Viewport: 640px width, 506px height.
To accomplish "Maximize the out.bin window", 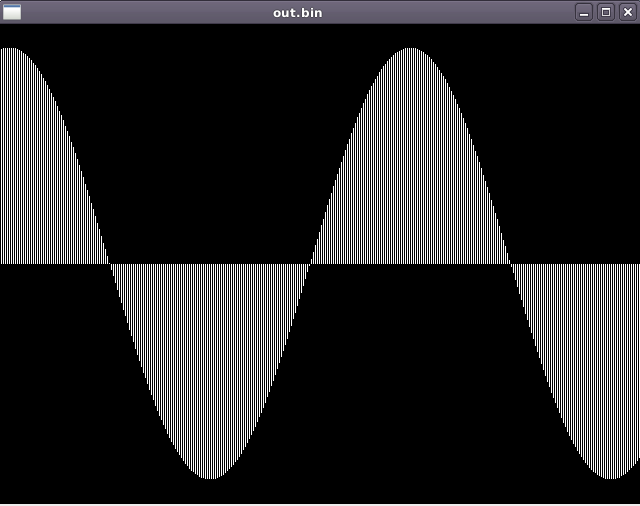I will point(606,12).
